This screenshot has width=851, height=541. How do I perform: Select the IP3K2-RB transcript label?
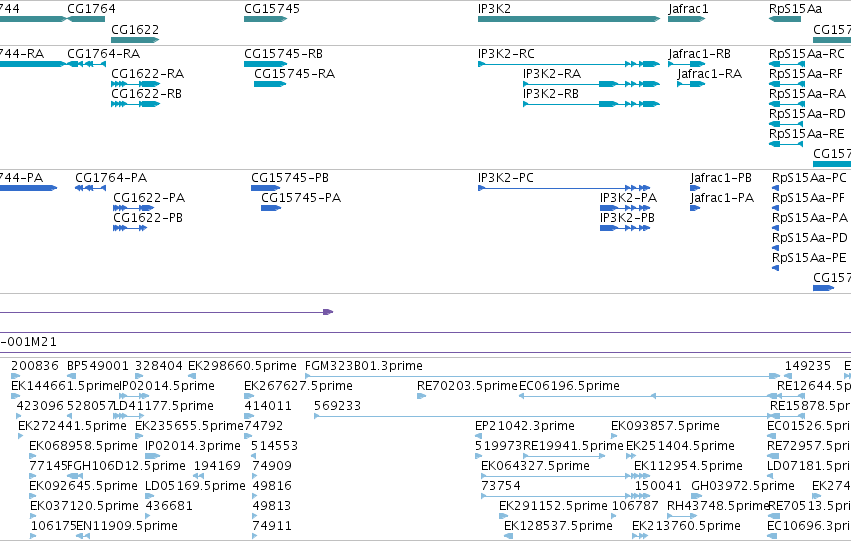tap(551, 94)
